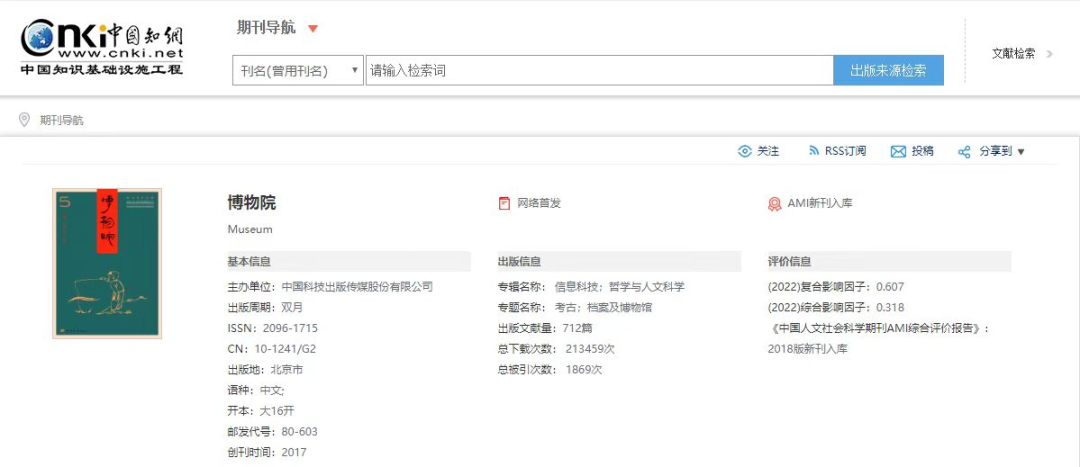Click the ISSN 2096-1715 value
Screen dimensions: 1080x467
pyautogui.click(x=291, y=328)
